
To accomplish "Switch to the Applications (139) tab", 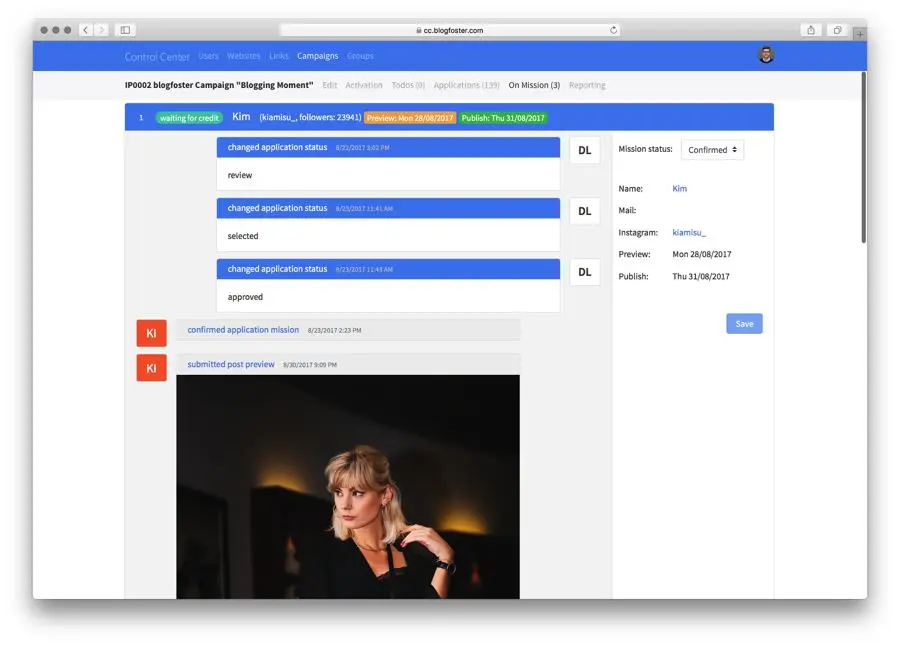I will pos(466,86).
